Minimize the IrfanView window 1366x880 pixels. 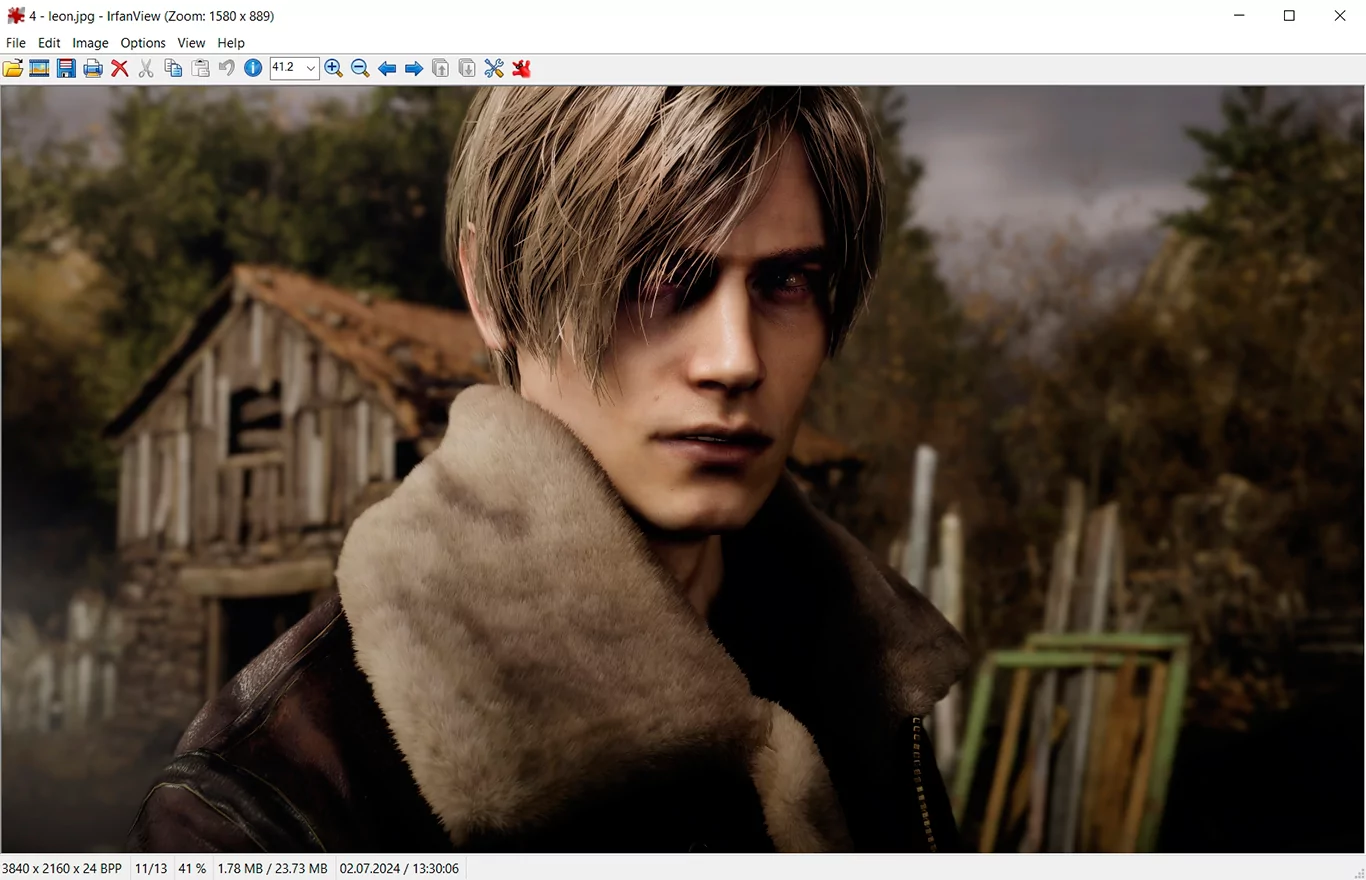1239,16
